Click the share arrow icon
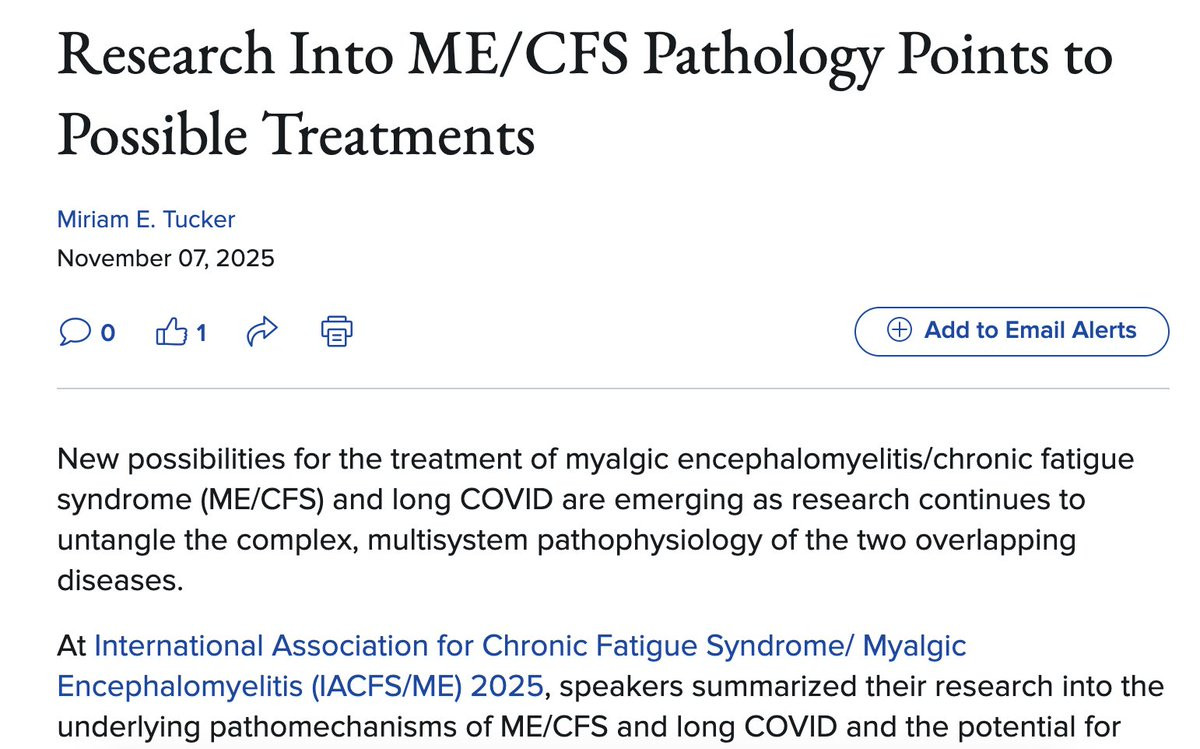1200x749 pixels. 261,331
